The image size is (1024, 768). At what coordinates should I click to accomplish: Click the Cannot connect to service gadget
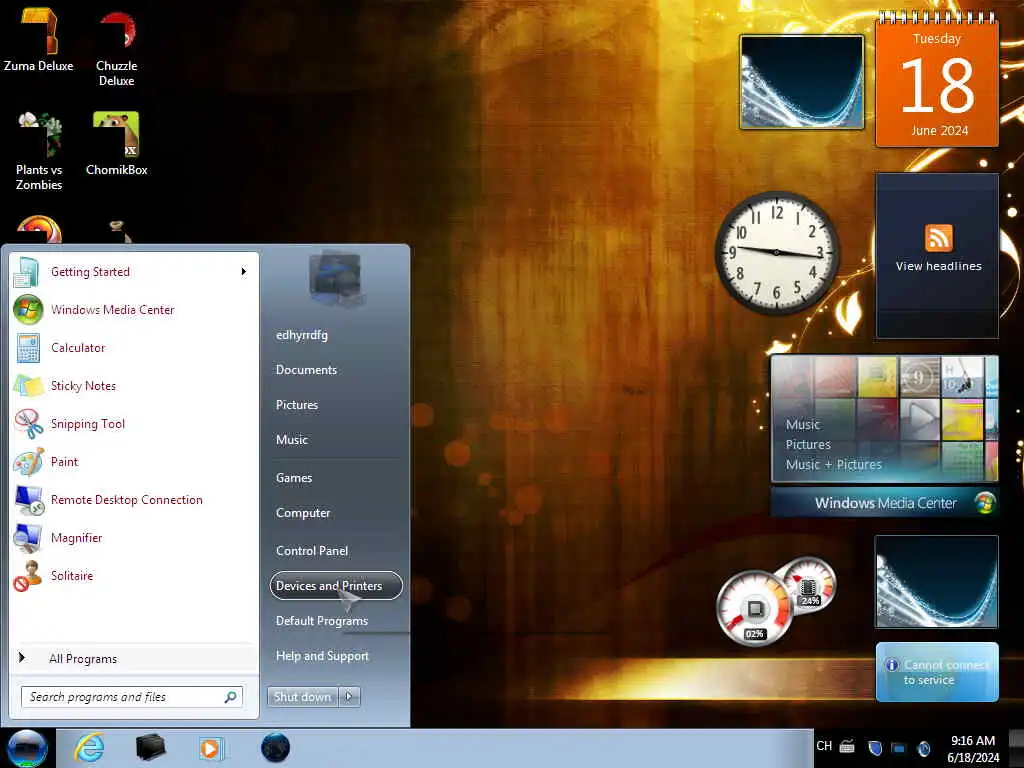tap(937, 672)
